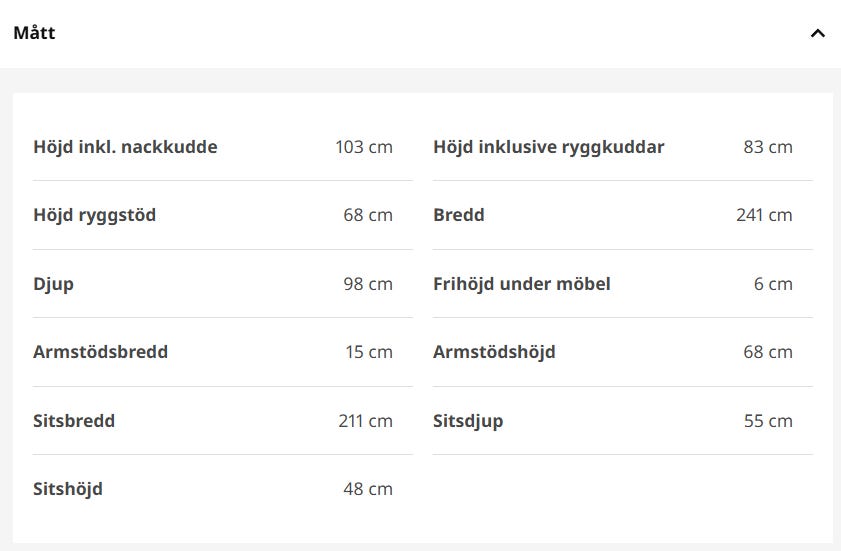
Task: Click the 83 cm height value
Action: point(768,147)
